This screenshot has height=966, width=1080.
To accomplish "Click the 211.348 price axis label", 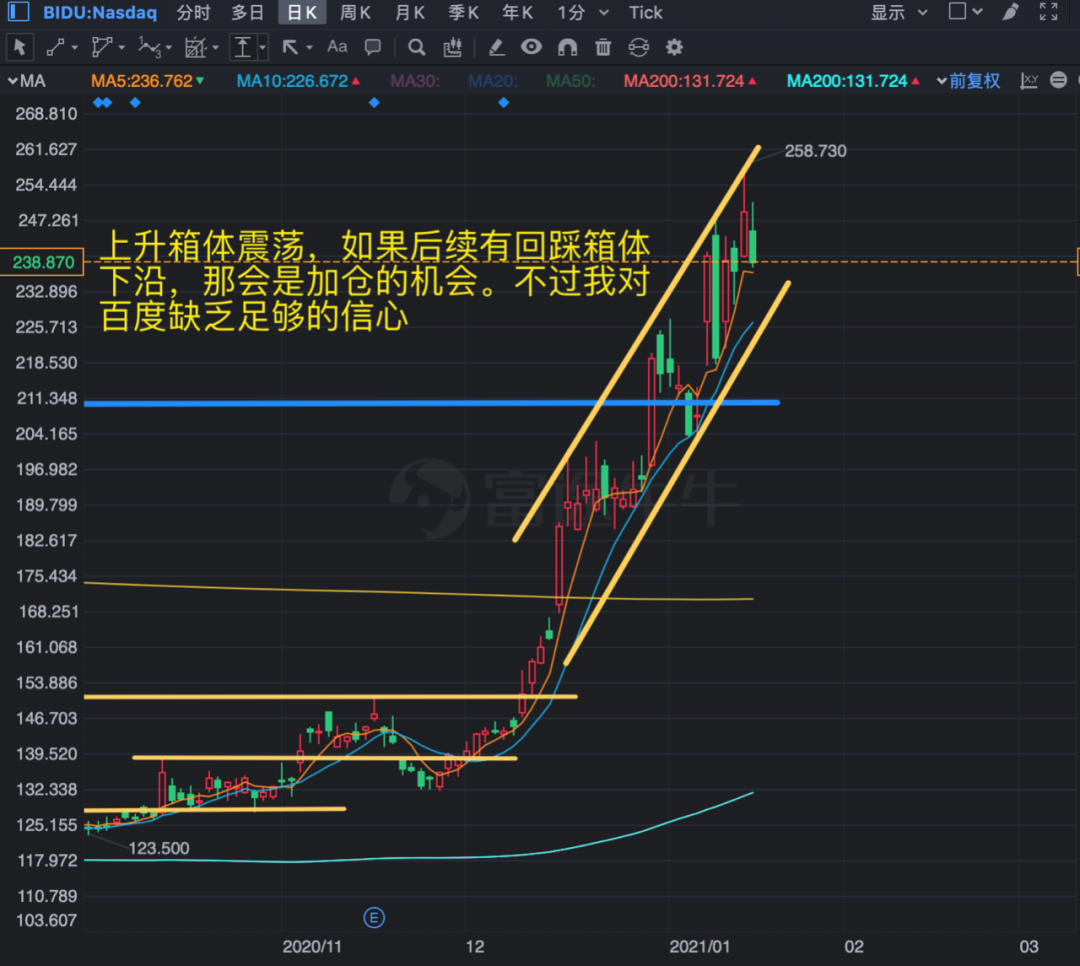I will [46, 398].
